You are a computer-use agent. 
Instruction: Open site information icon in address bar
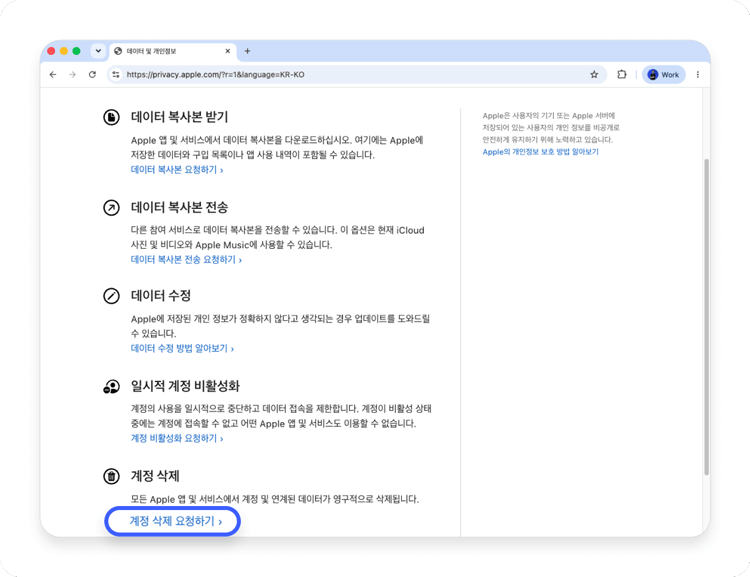(x=116, y=75)
